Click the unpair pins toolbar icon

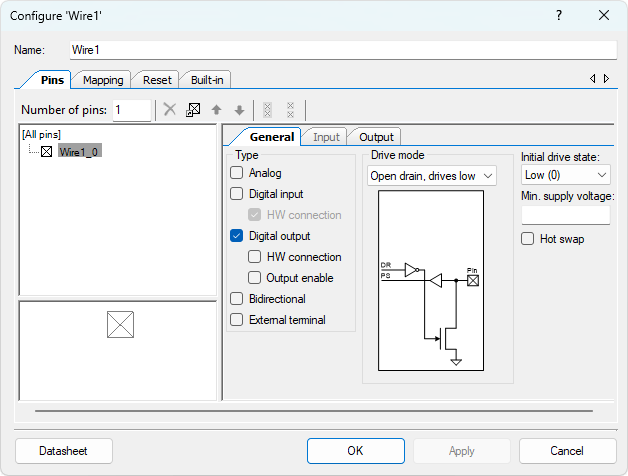click(x=290, y=110)
